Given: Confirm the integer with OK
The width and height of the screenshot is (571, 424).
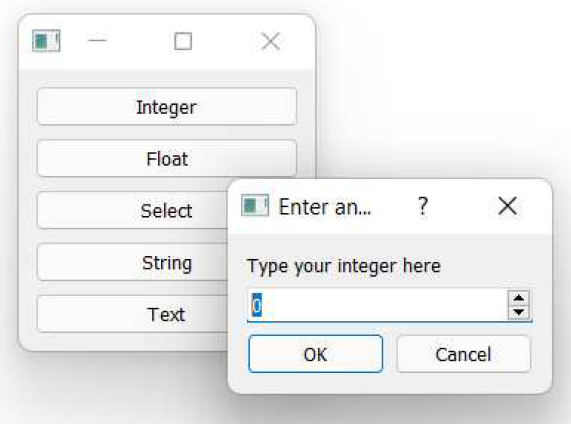Looking at the screenshot, I should click(315, 354).
